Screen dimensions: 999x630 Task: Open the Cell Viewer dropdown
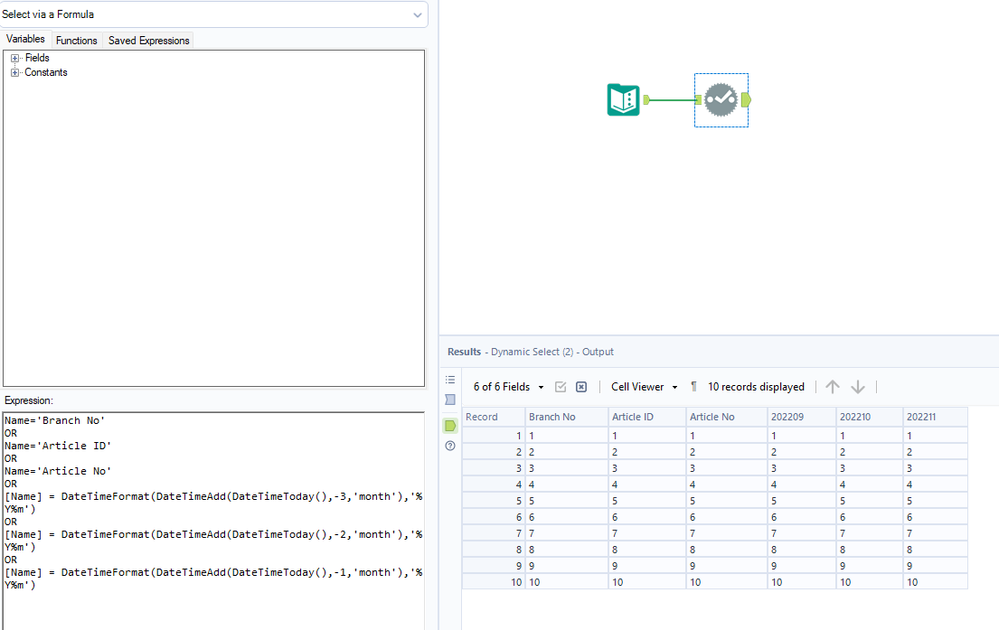[644, 387]
